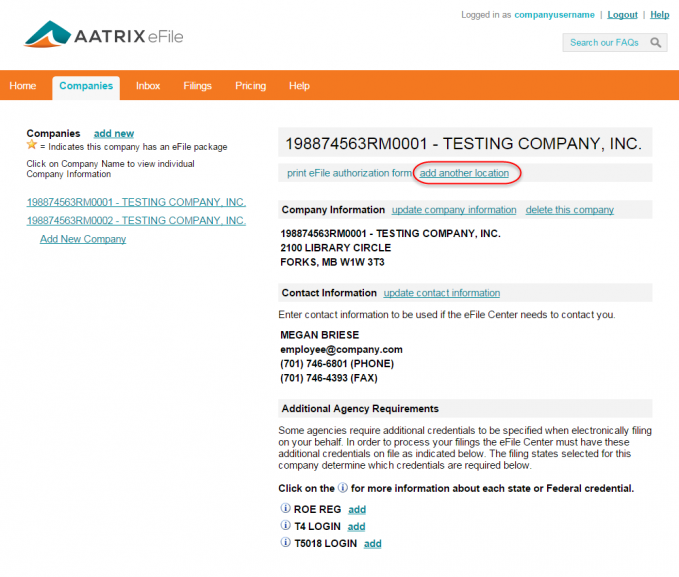Click info icon beside T4 LOGIN
The height and width of the screenshot is (577, 679).
(x=286, y=526)
